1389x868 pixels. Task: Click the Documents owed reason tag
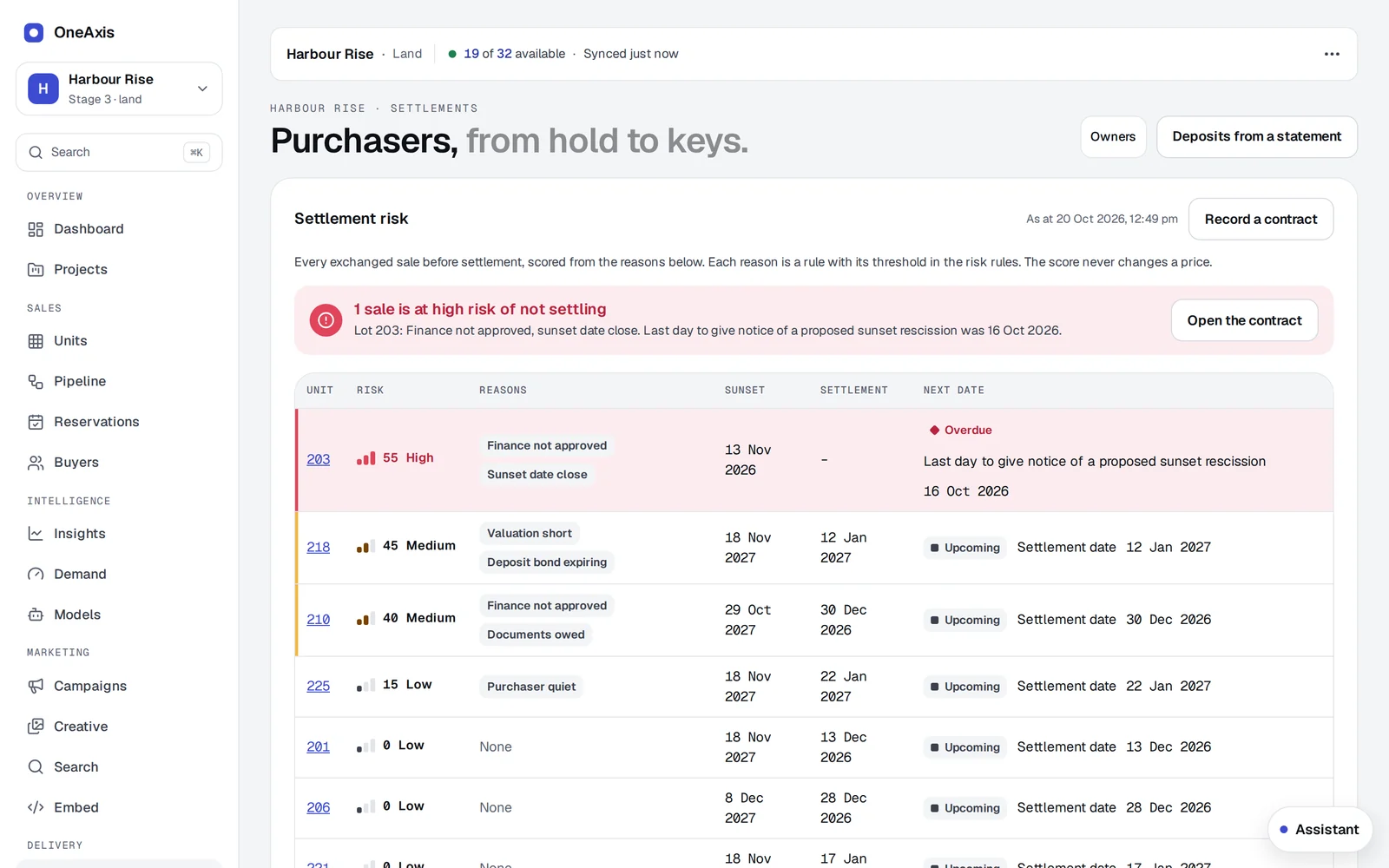pos(536,635)
